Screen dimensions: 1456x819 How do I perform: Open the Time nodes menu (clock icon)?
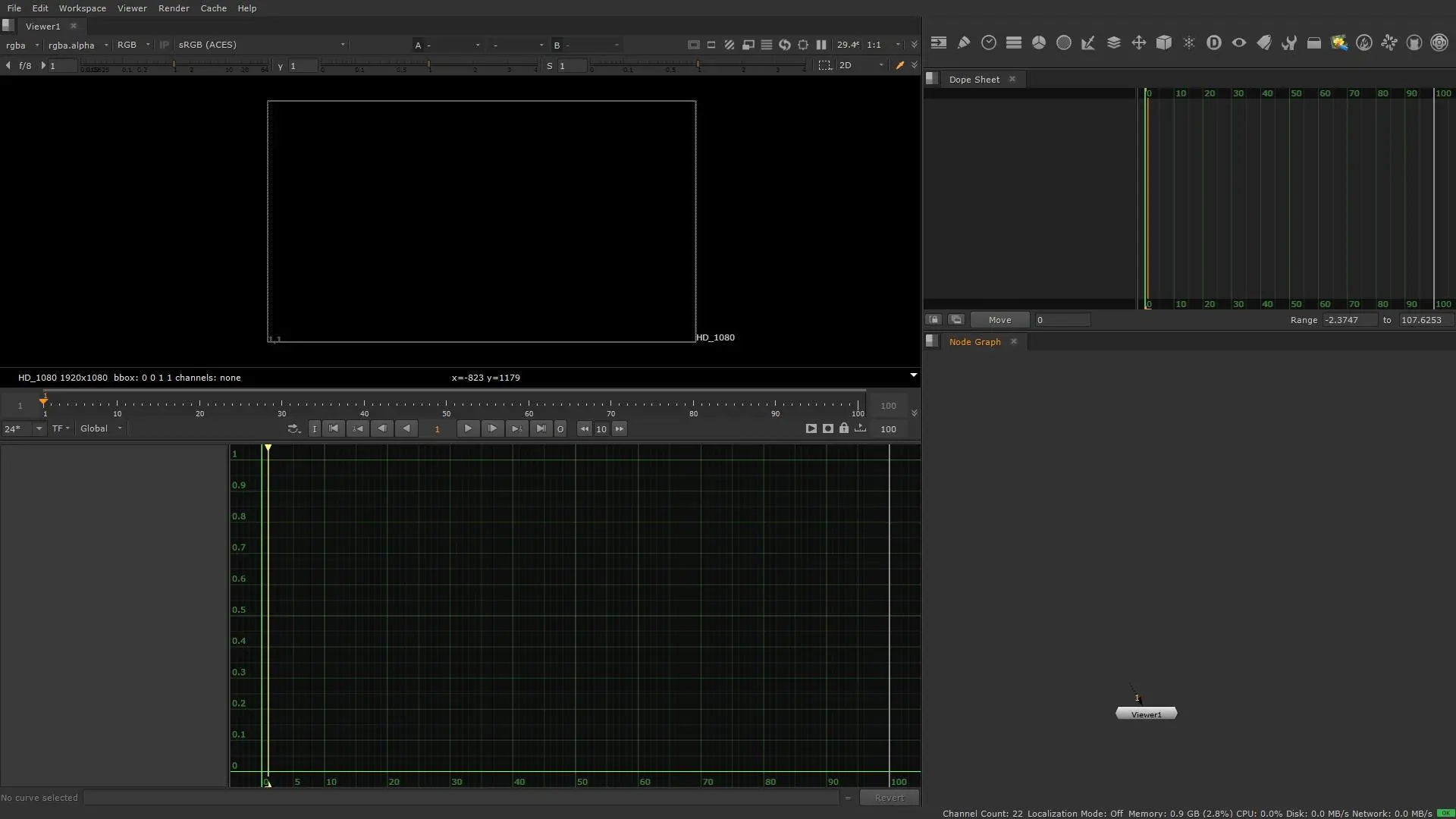pyautogui.click(x=989, y=43)
